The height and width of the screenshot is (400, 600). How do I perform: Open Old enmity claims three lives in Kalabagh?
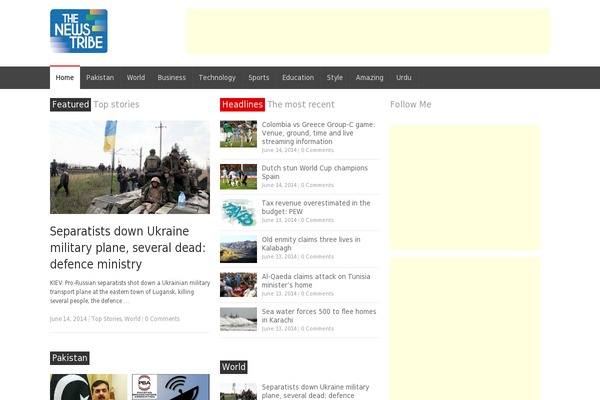click(x=311, y=243)
